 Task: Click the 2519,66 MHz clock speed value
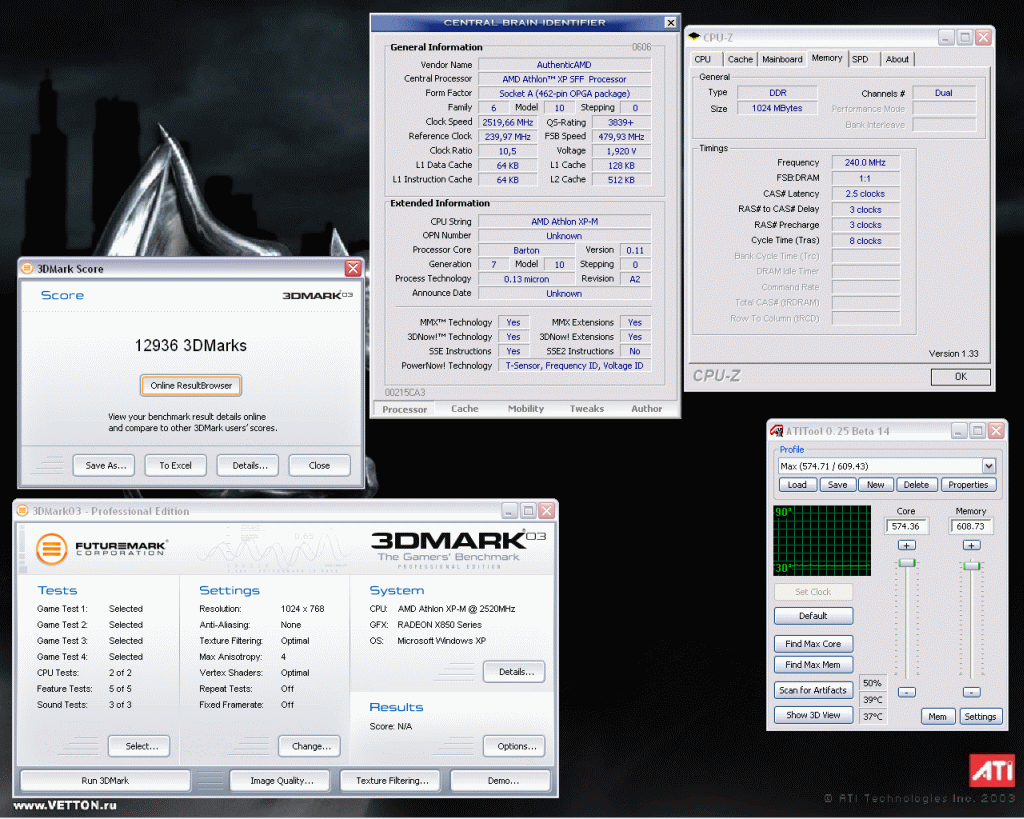click(x=507, y=122)
